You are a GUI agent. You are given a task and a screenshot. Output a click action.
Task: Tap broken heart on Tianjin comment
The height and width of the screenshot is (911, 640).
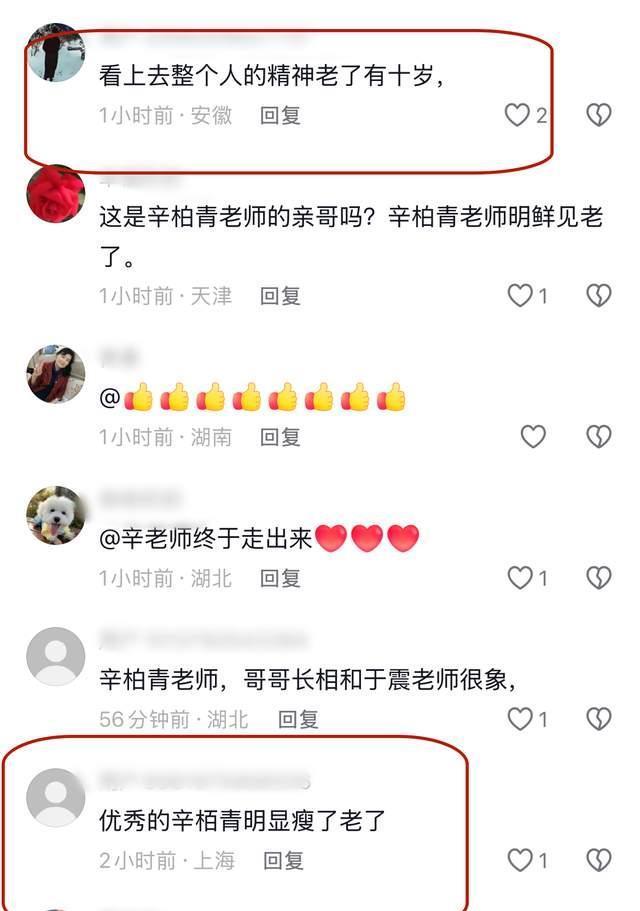coord(598,296)
